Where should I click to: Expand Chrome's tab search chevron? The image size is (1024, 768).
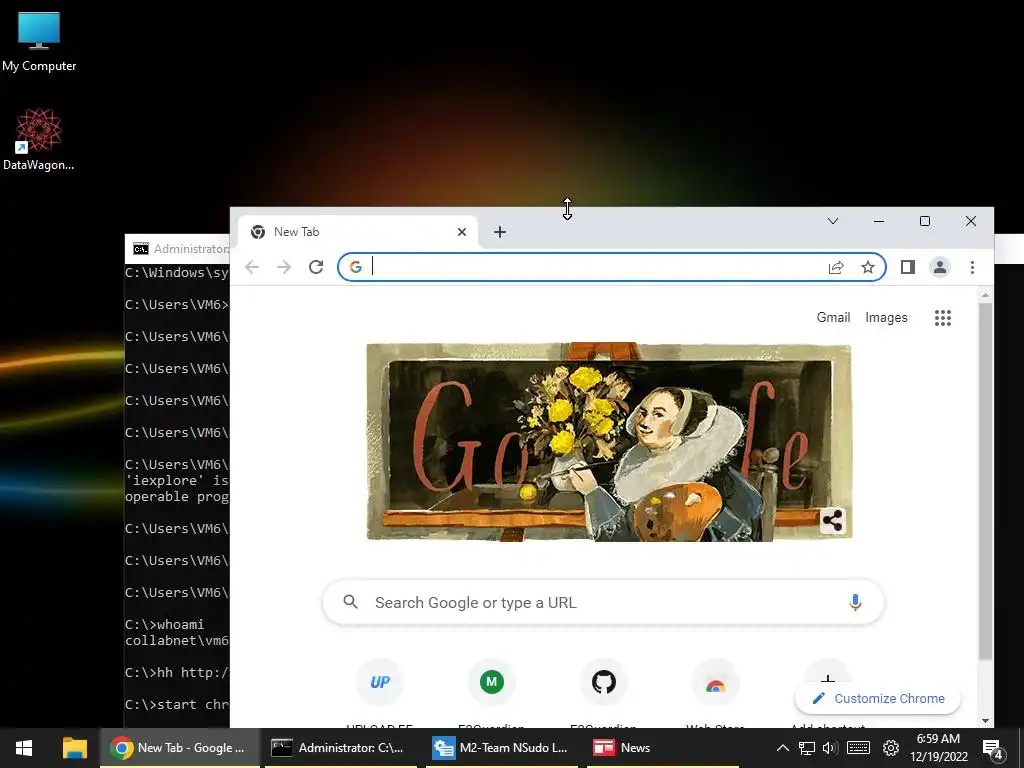(x=833, y=221)
